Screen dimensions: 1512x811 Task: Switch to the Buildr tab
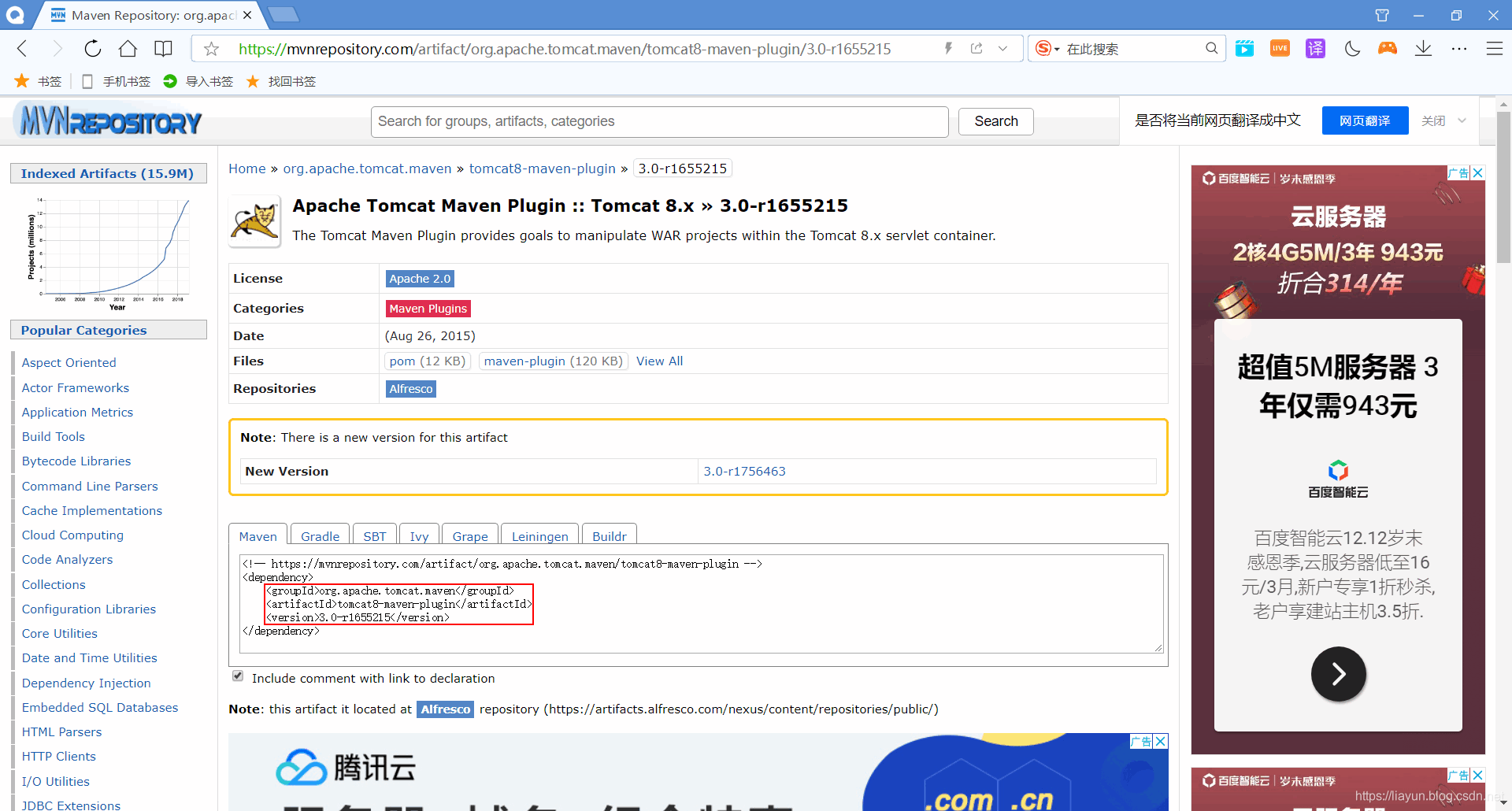610,535
